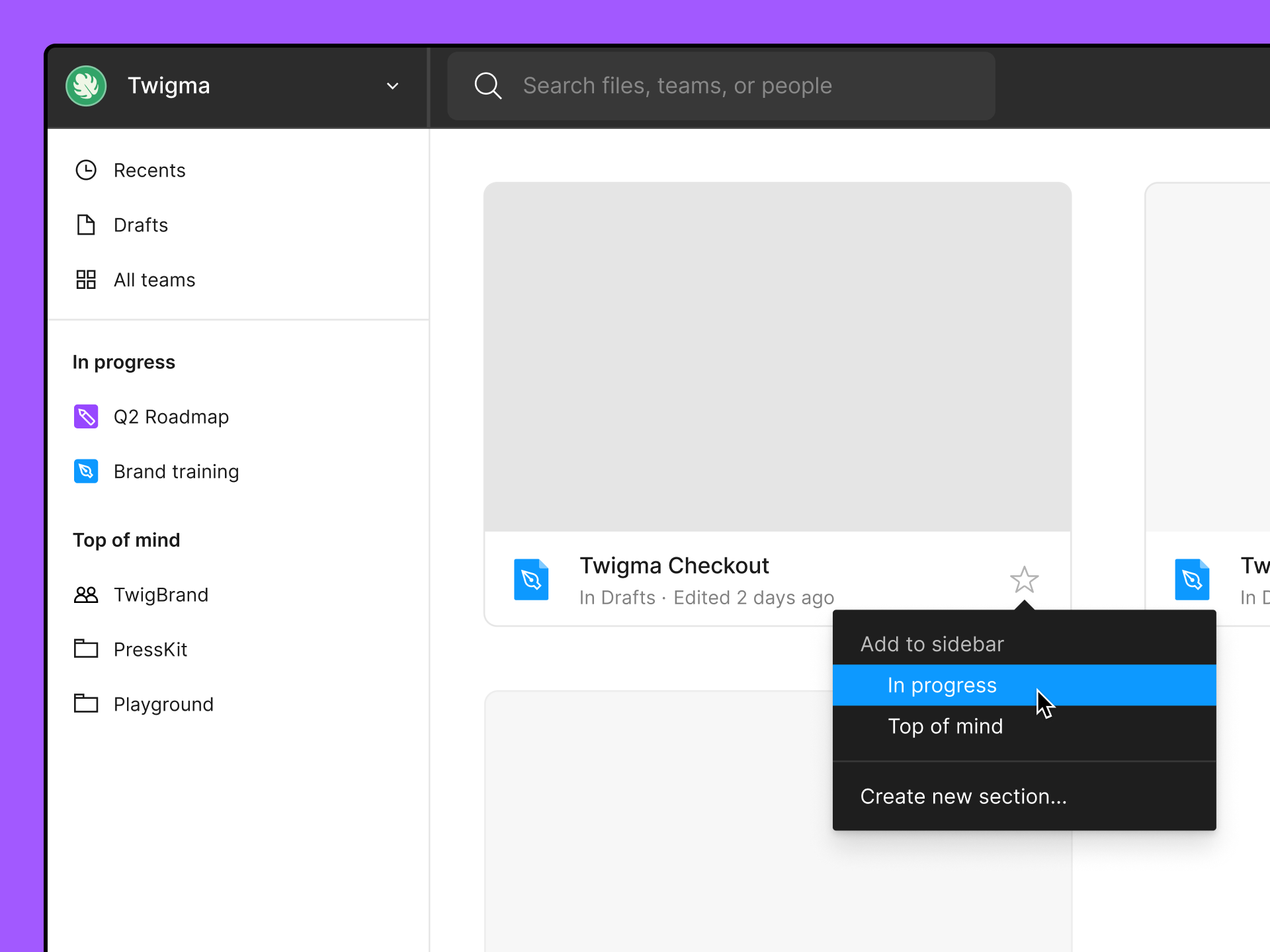Click the TwigBrand team people icon
The image size is (1270, 952).
point(86,595)
